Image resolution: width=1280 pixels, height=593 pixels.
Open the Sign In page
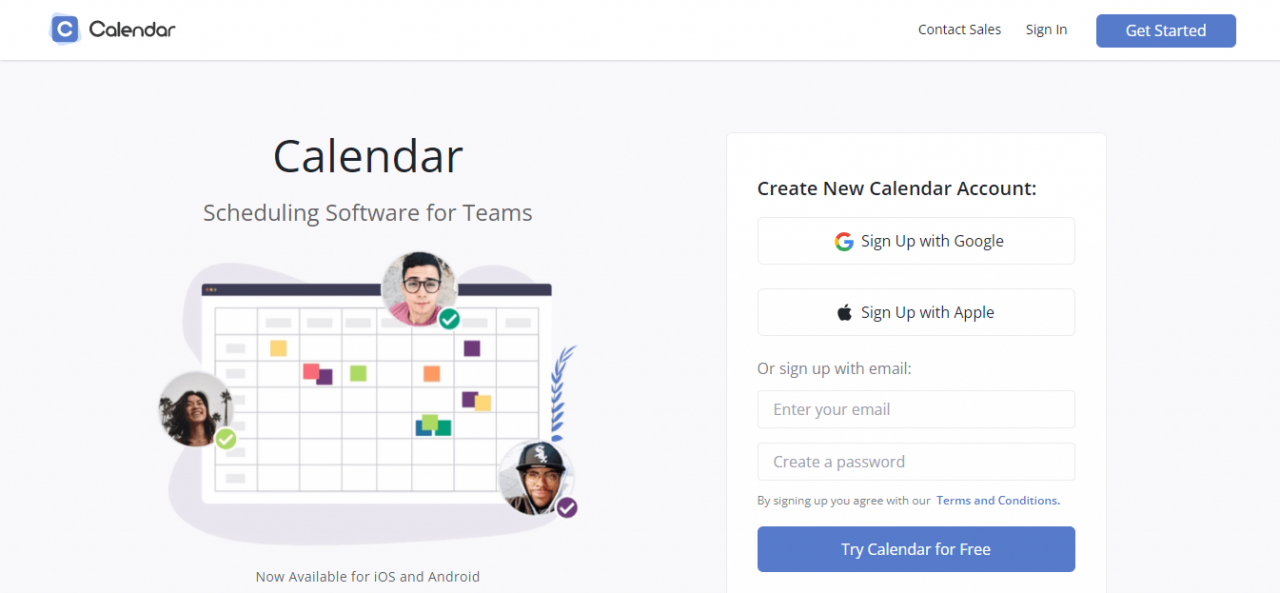click(x=1046, y=29)
